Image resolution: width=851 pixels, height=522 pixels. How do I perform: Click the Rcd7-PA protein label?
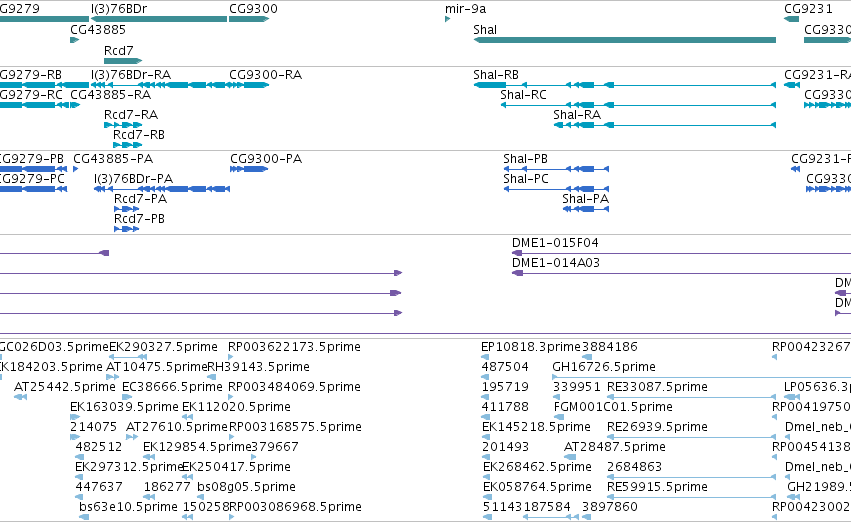click(141, 199)
